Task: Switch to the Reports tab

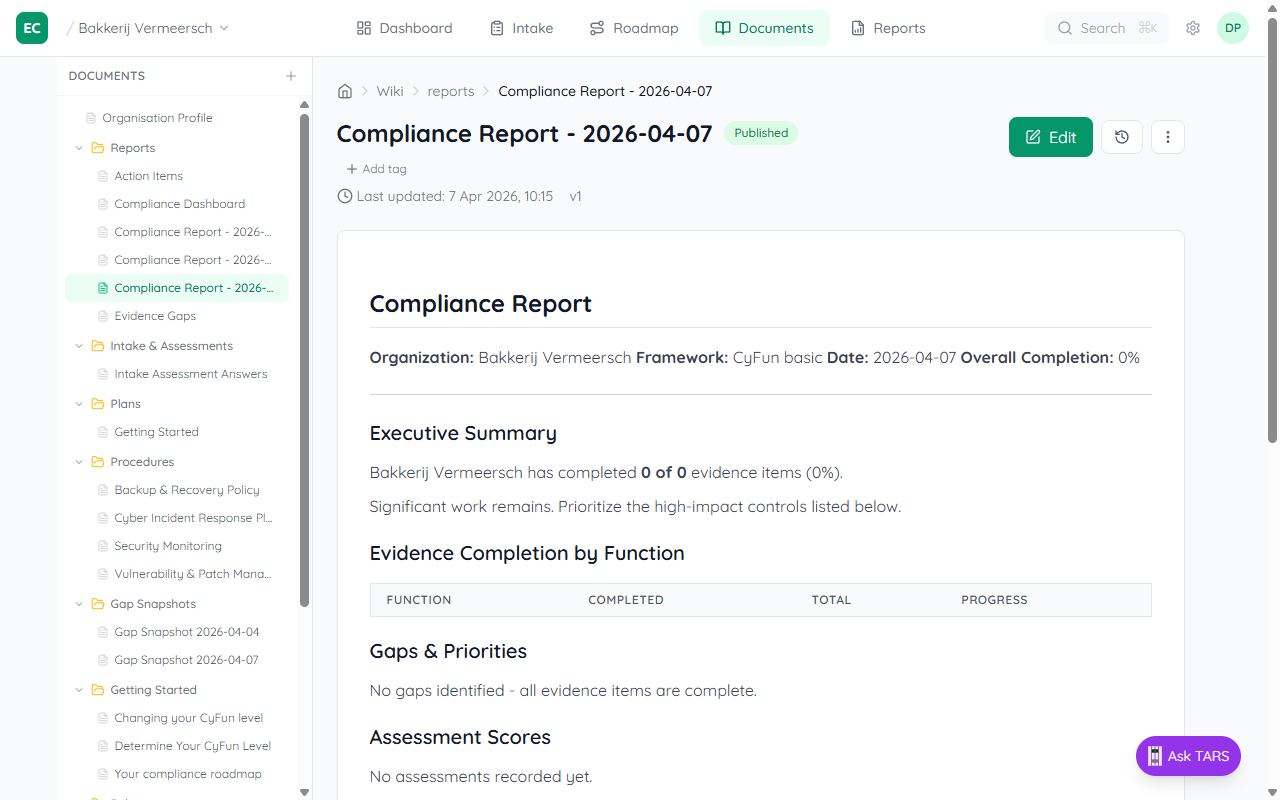Action: pos(887,27)
